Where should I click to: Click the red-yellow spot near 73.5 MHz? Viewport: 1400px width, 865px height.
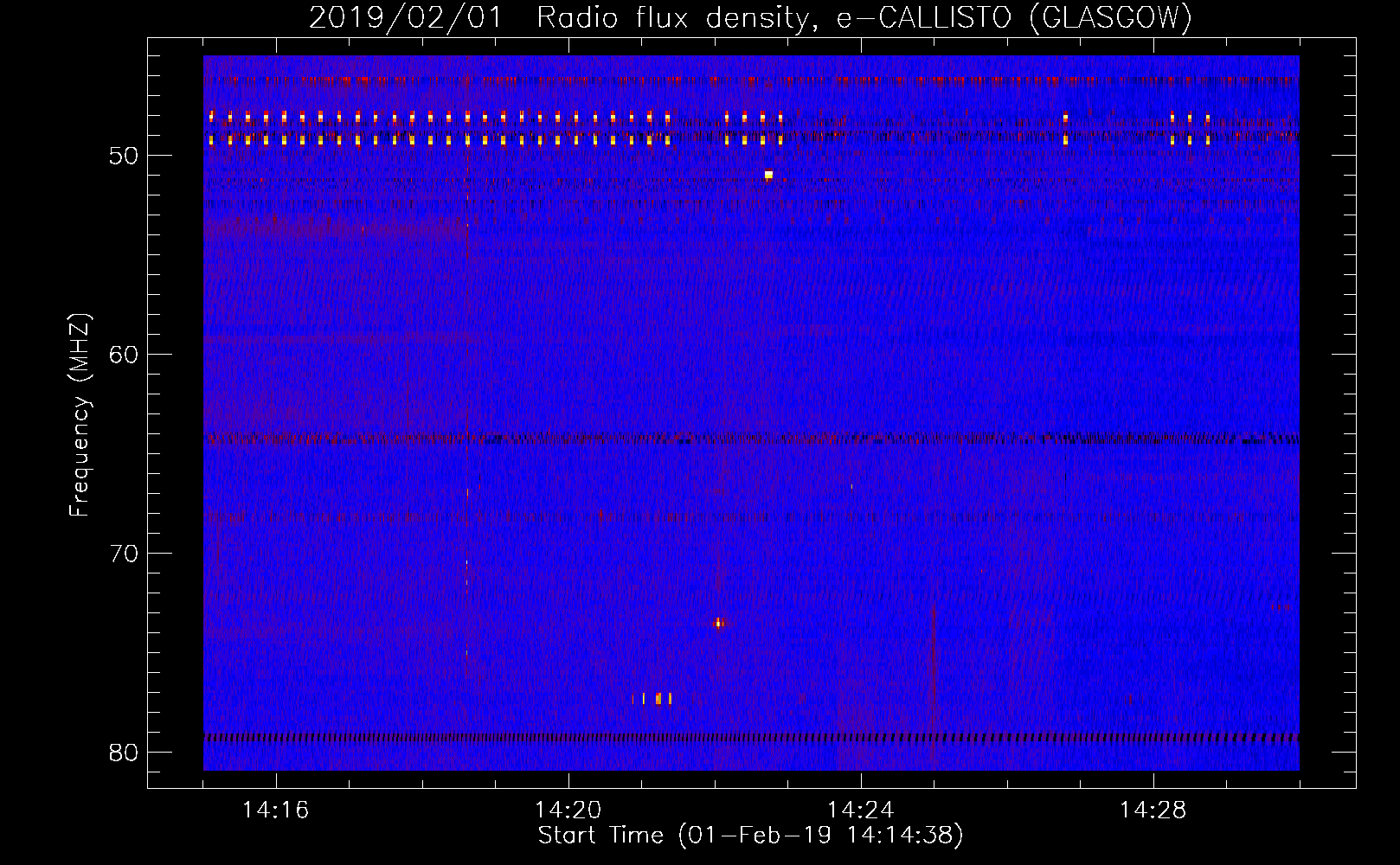[x=718, y=622]
